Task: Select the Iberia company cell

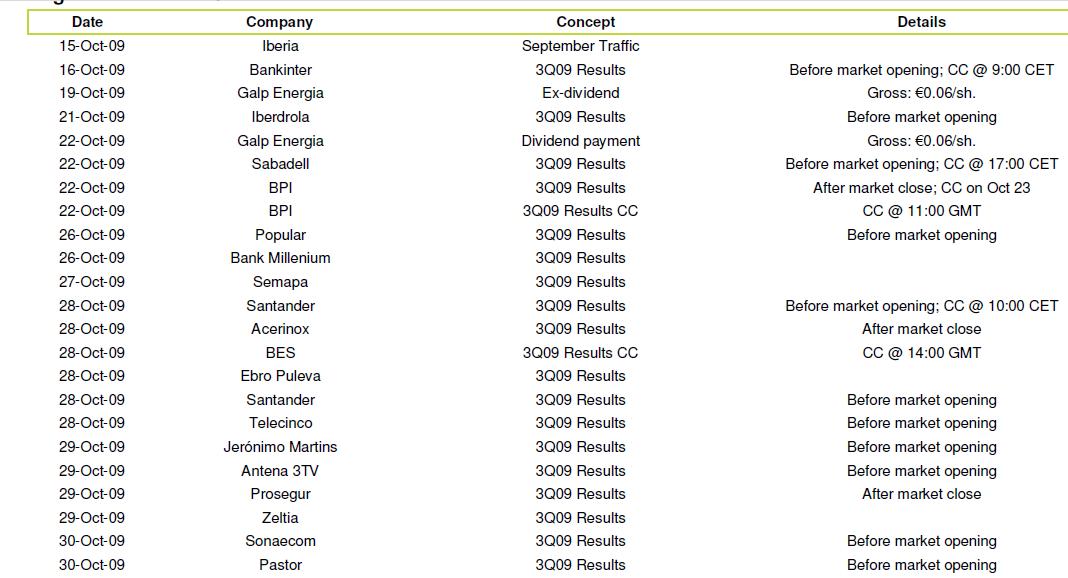Action: click(280, 46)
